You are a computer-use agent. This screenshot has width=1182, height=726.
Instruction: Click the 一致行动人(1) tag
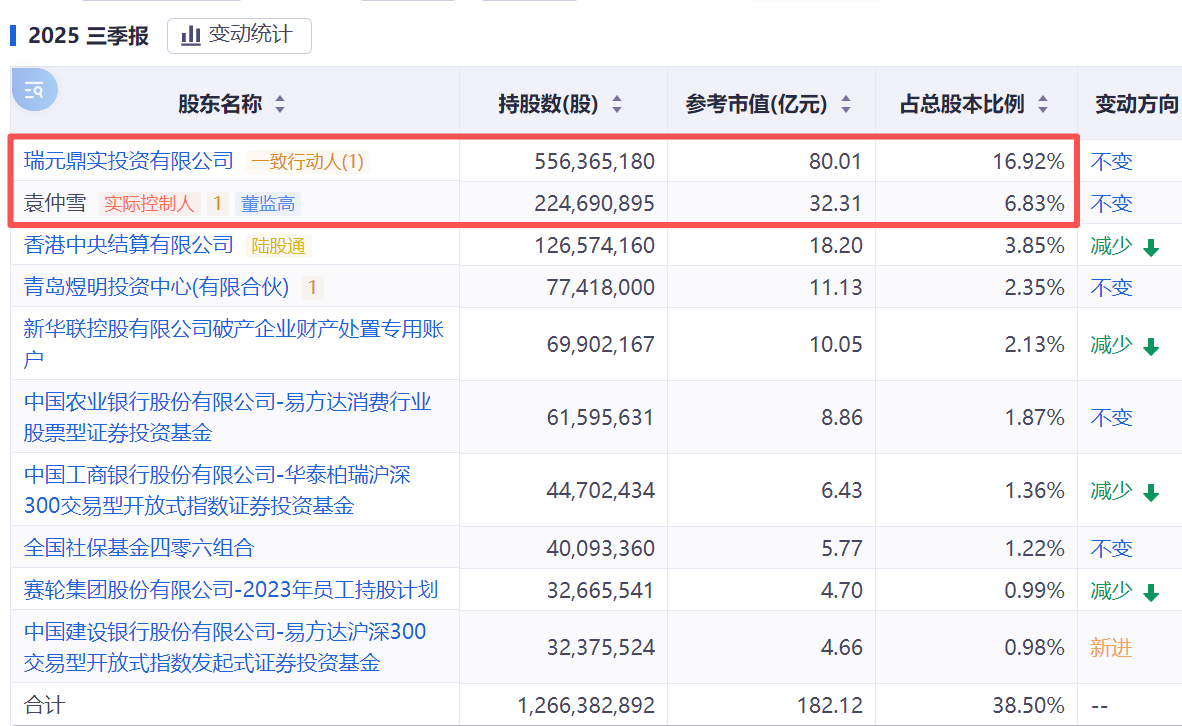pyautogui.click(x=307, y=161)
